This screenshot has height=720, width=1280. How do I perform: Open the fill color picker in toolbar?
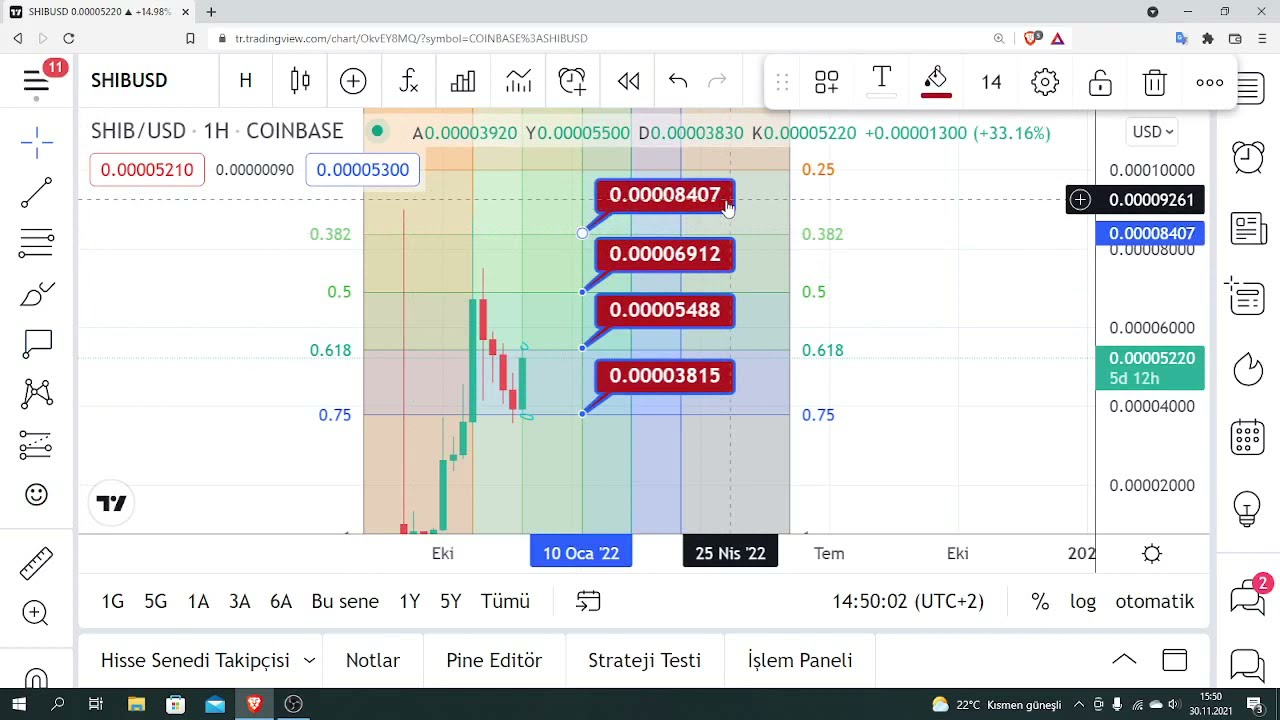936,82
